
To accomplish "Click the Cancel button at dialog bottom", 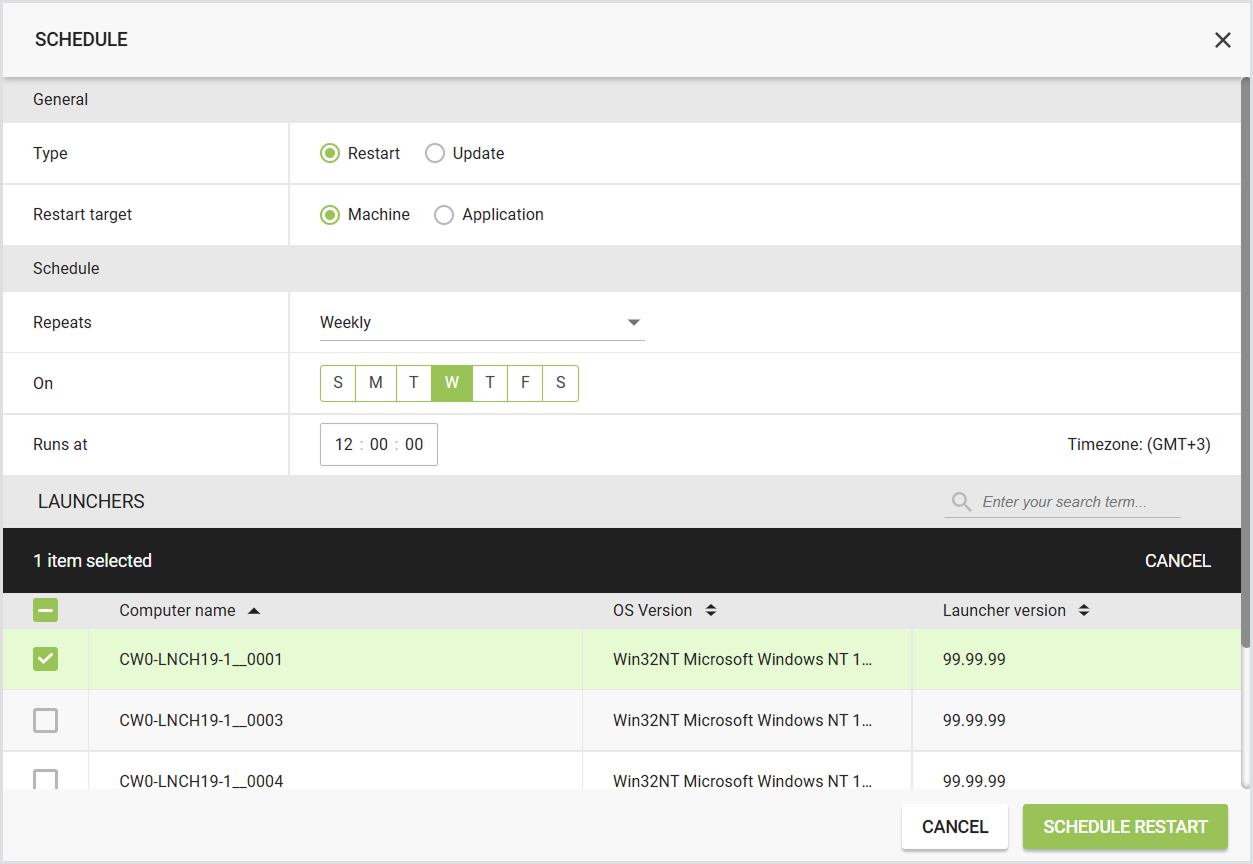I will [955, 827].
